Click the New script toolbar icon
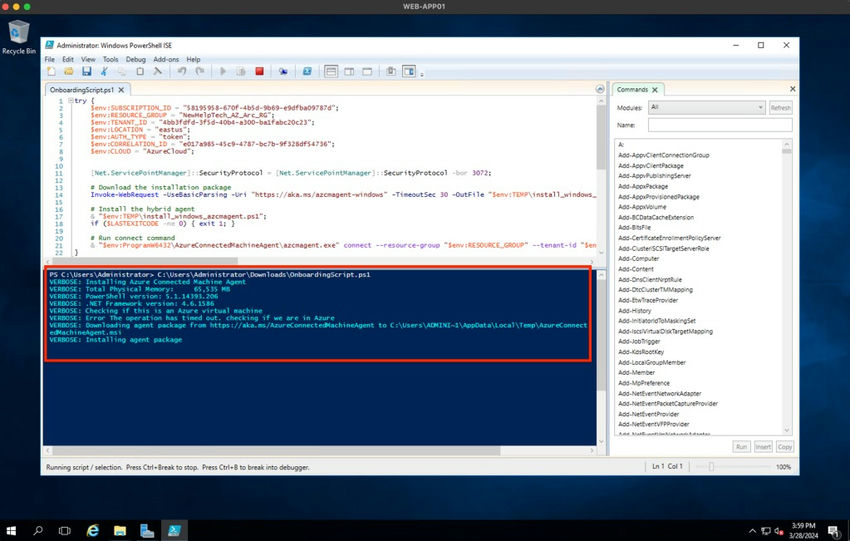Screen dimensions: 850x541 pos(51,71)
